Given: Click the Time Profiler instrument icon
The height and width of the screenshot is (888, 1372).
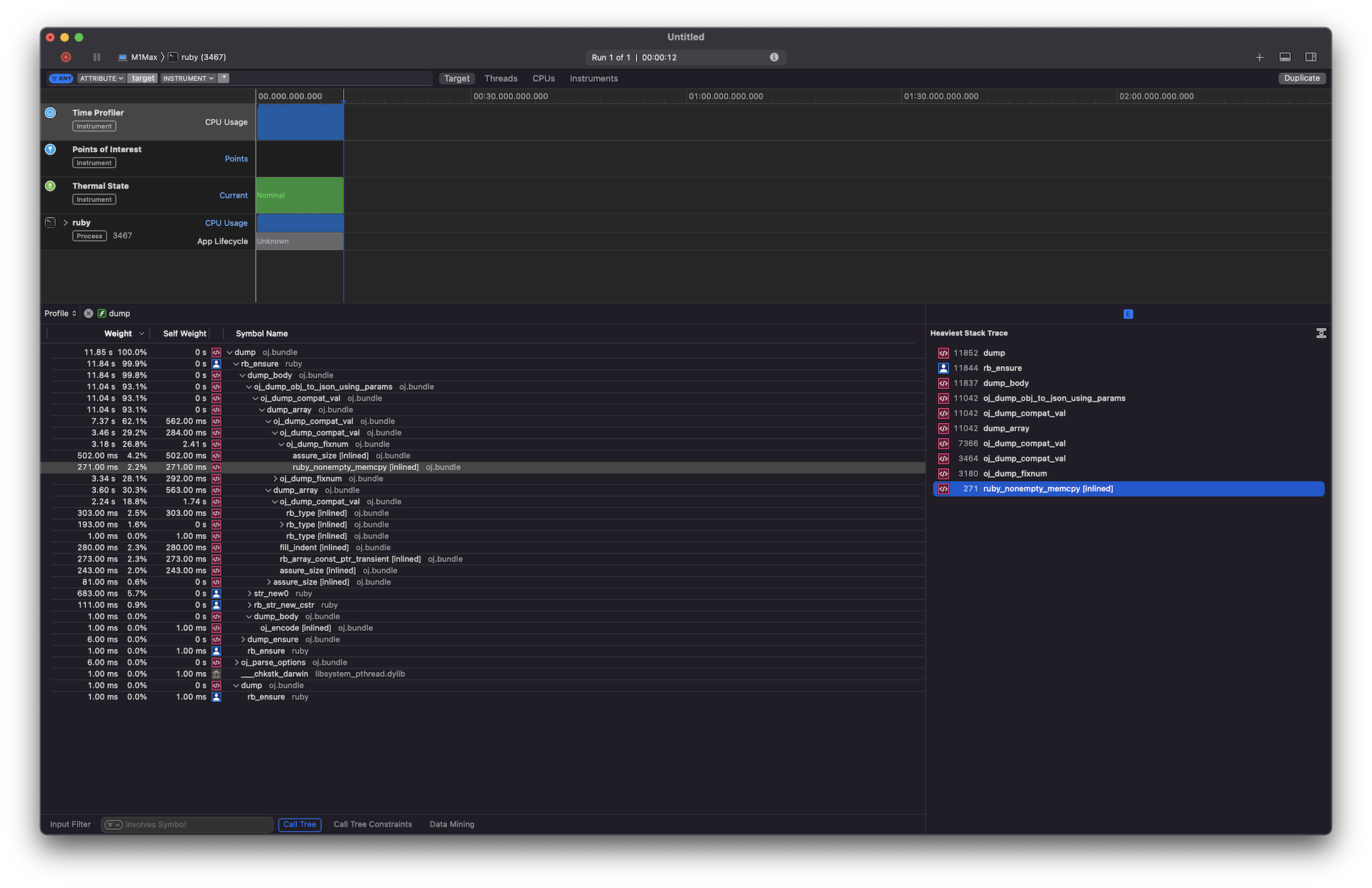Looking at the screenshot, I should coord(50,113).
